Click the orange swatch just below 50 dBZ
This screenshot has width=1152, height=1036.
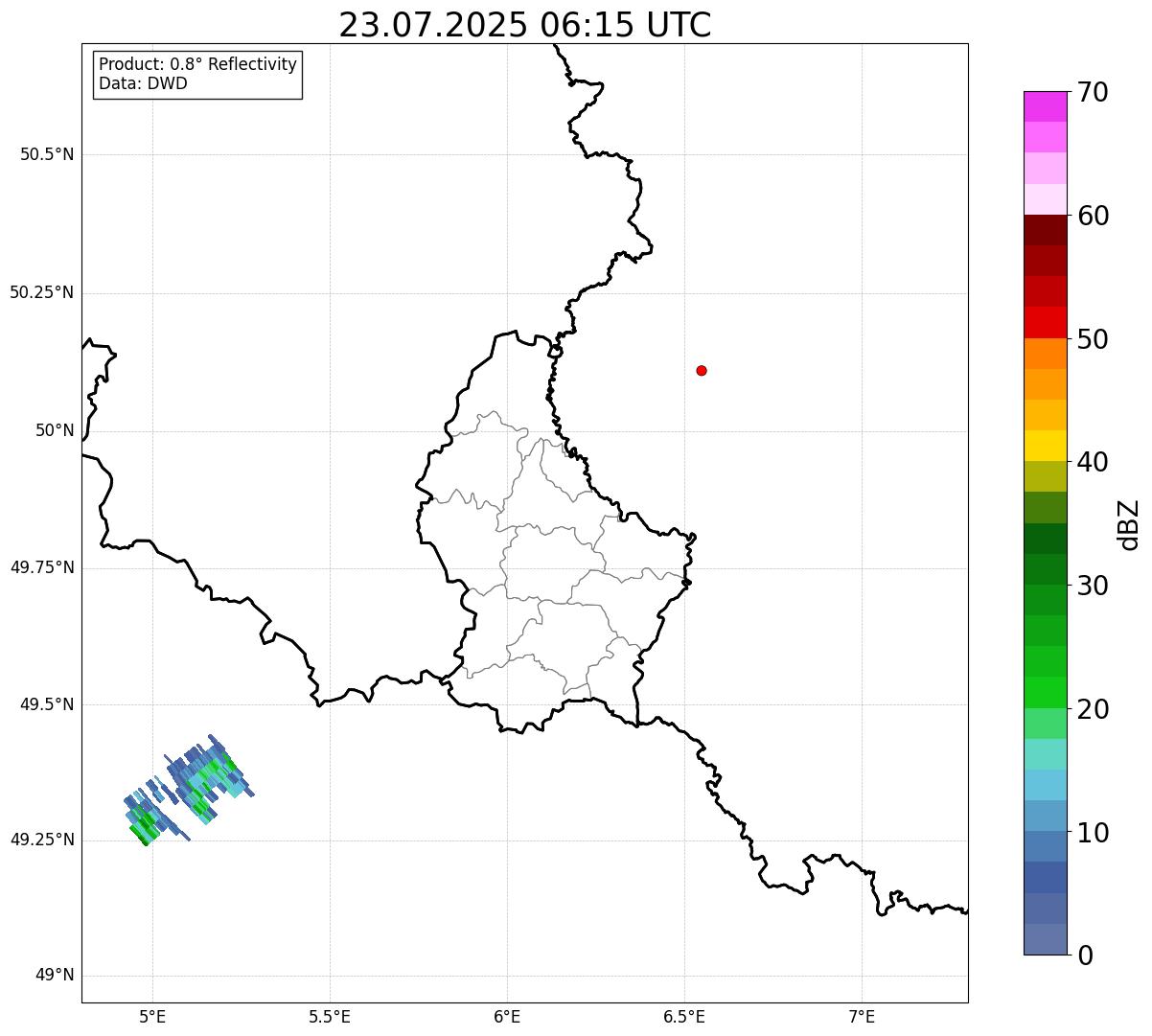[x=1046, y=354]
